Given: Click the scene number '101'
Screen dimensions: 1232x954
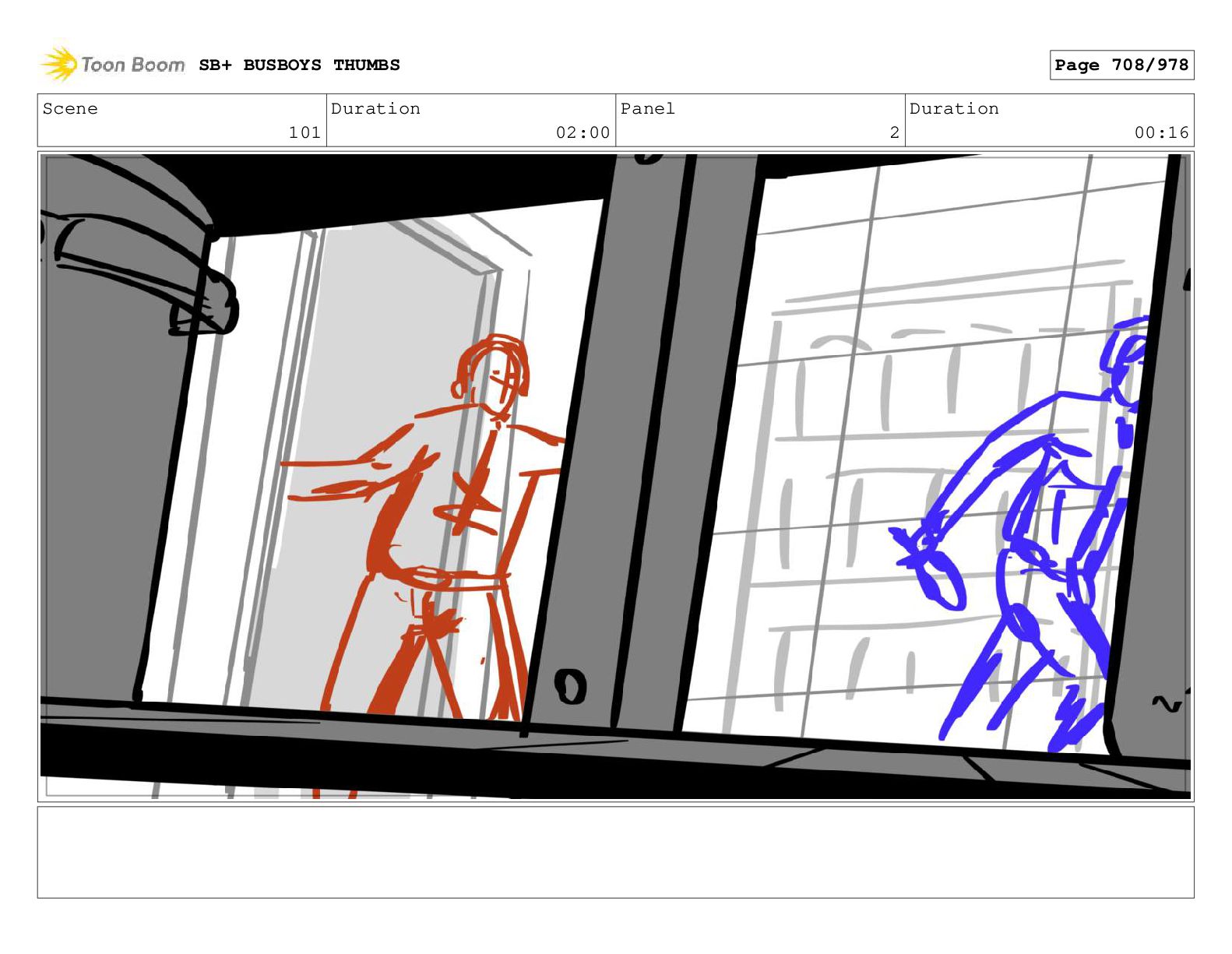Looking at the screenshot, I should 304,133.
